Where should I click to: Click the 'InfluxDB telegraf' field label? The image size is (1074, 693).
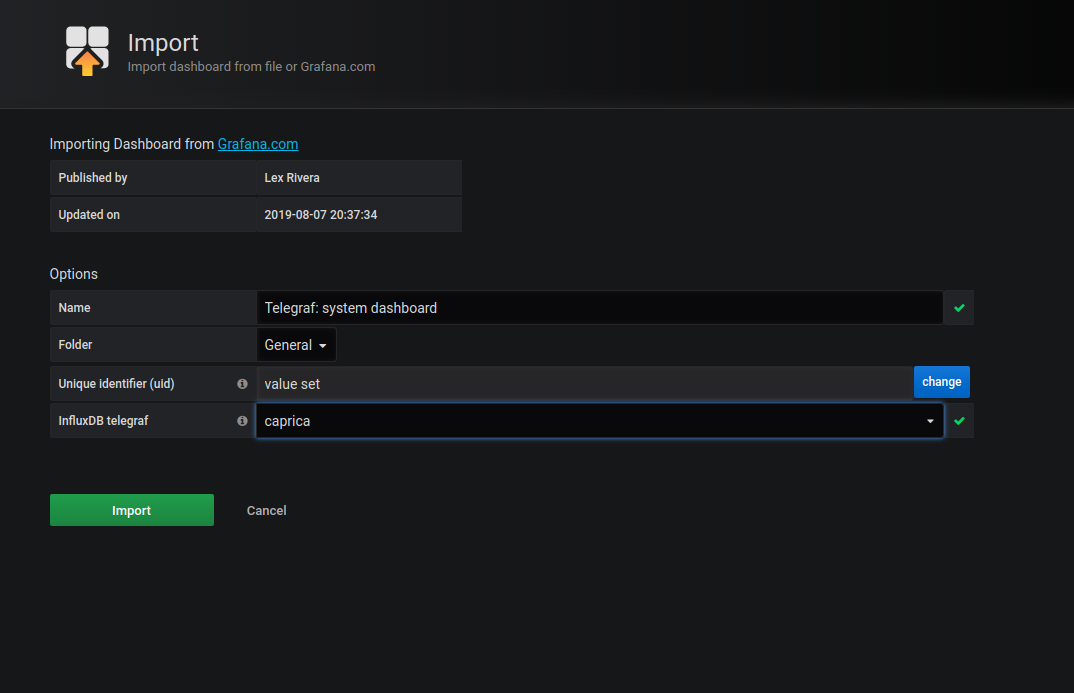(x=103, y=421)
